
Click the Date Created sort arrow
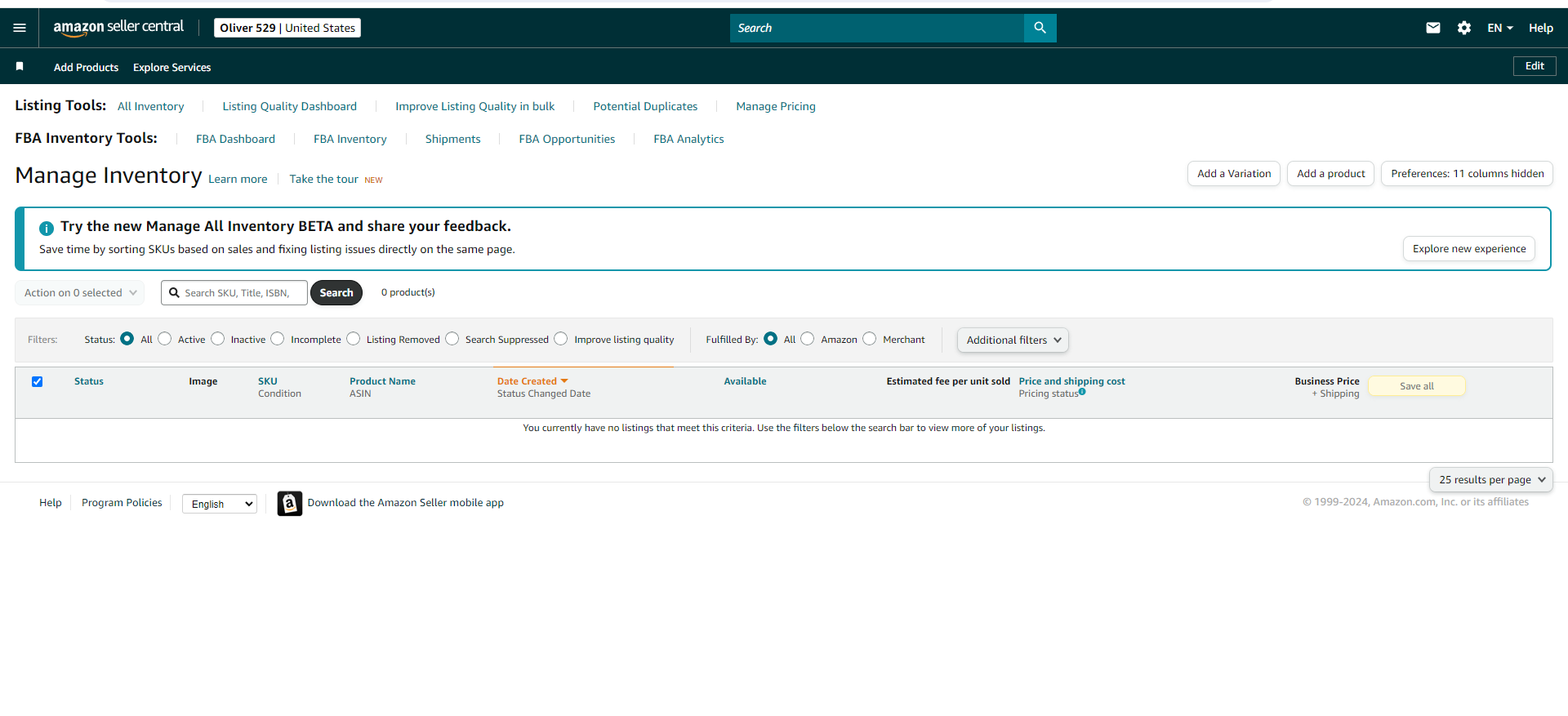pos(564,381)
